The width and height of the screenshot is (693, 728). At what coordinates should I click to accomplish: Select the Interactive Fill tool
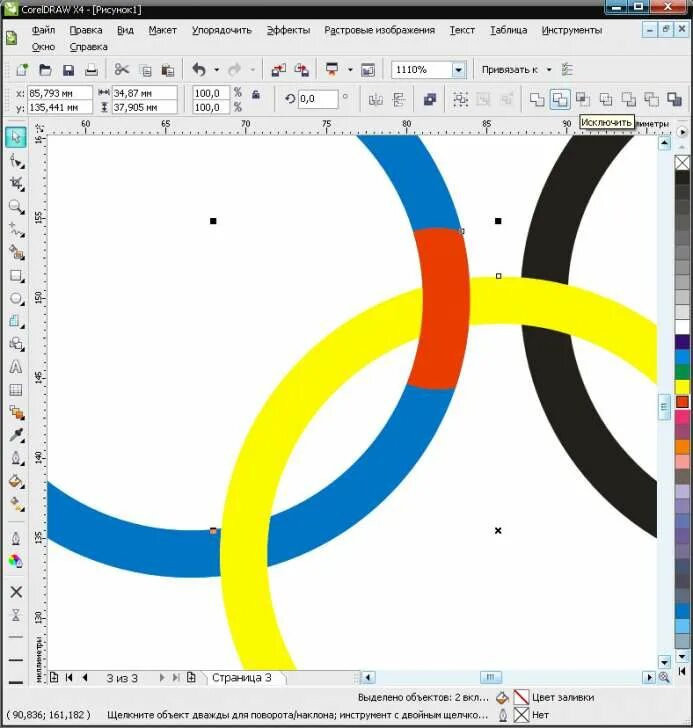point(16,504)
